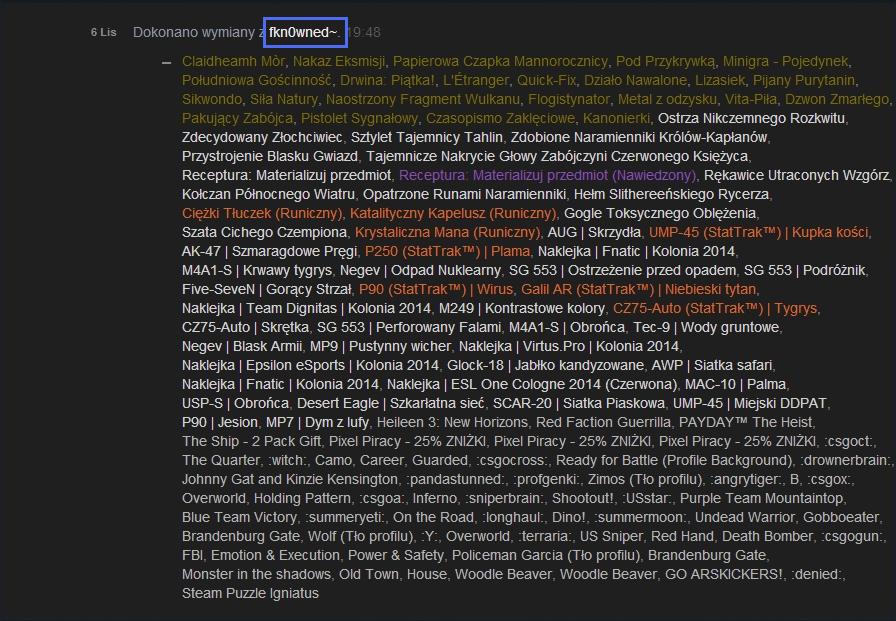Open purple Receptura Materializuj przedmiot (Nawiedzony)
This screenshot has height=621, width=896.
(x=547, y=175)
